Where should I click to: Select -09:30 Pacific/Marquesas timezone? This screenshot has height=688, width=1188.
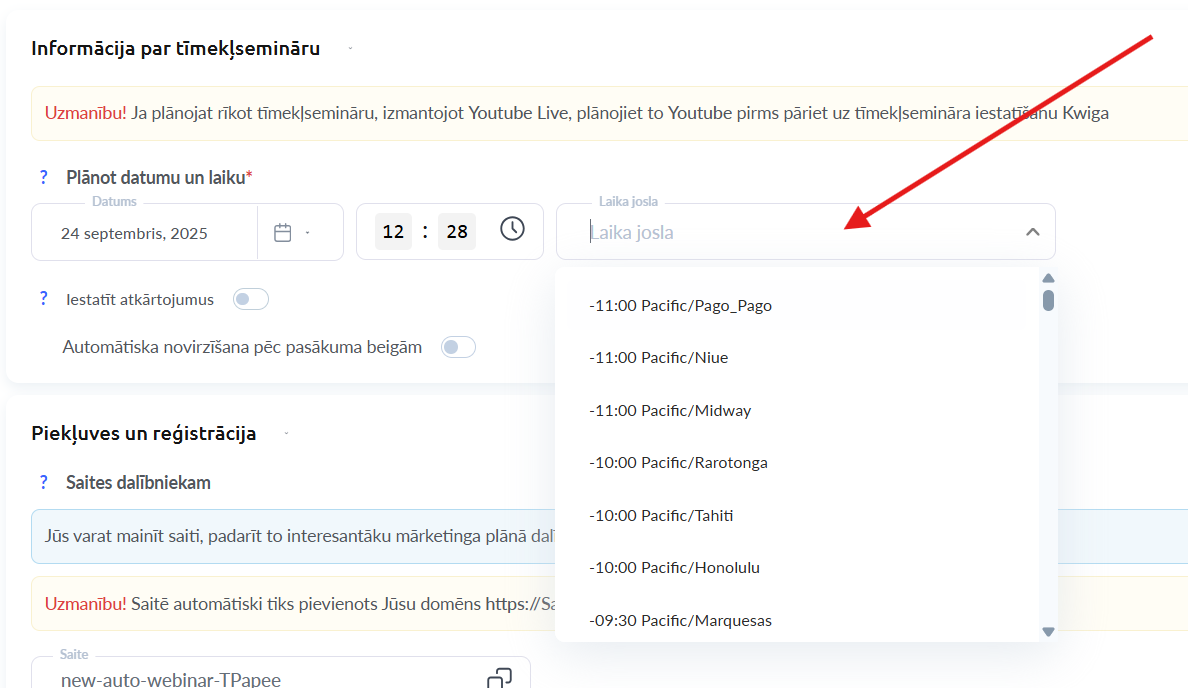click(680, 621)
